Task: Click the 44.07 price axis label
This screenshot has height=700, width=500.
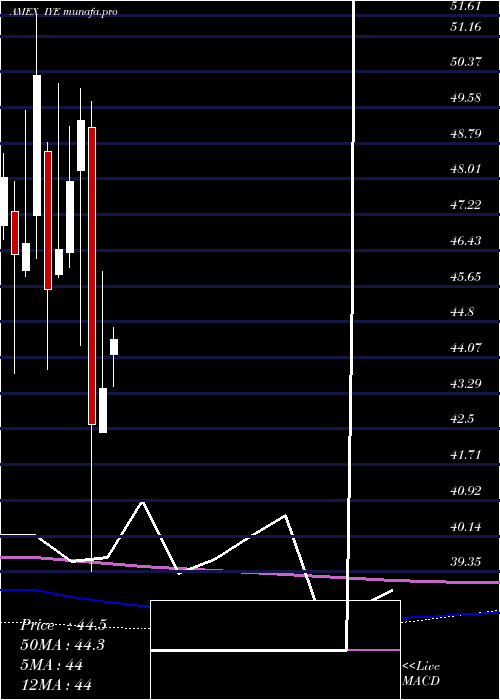Action: [466, 347]
